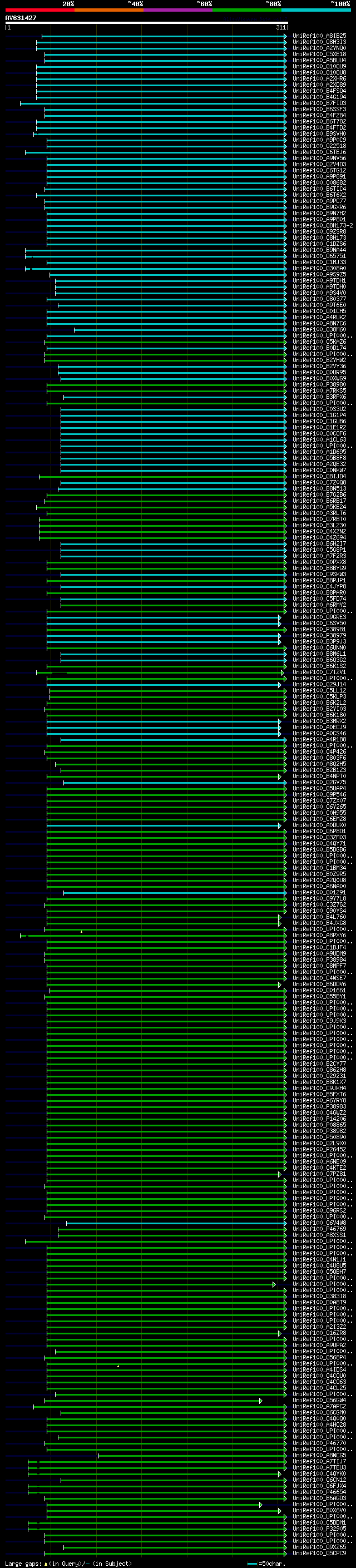
Task: Select label UniRef100_C1GUB6
Action: click(x=319, y=421)
